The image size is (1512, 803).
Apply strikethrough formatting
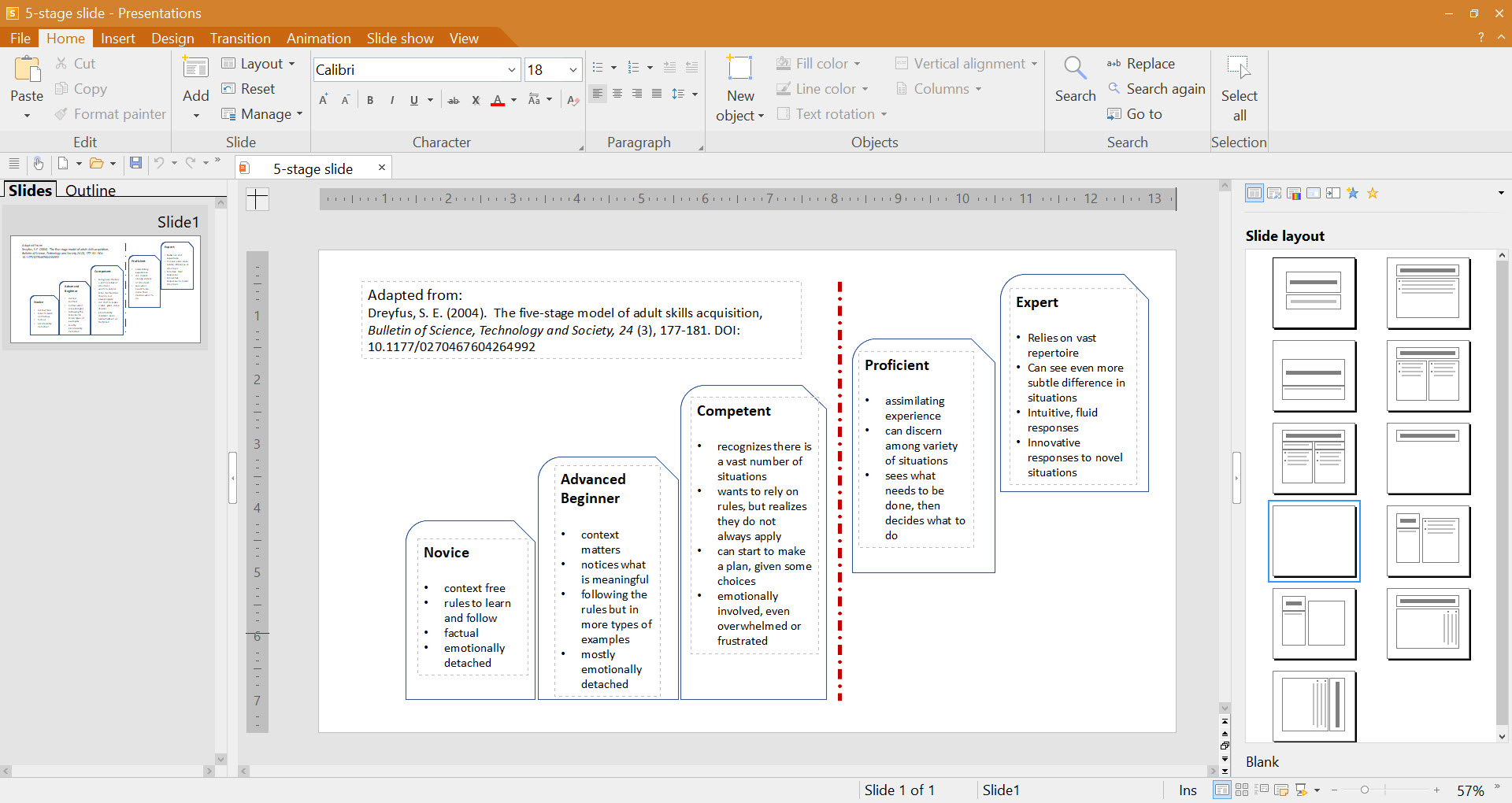pos(454,100)
